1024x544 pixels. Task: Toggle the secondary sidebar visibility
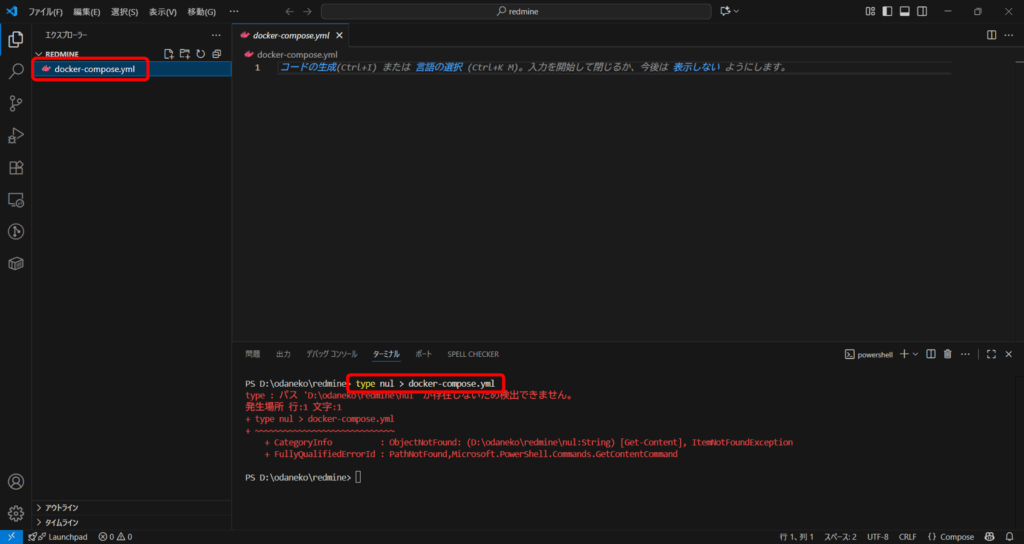tap(921, 11)
